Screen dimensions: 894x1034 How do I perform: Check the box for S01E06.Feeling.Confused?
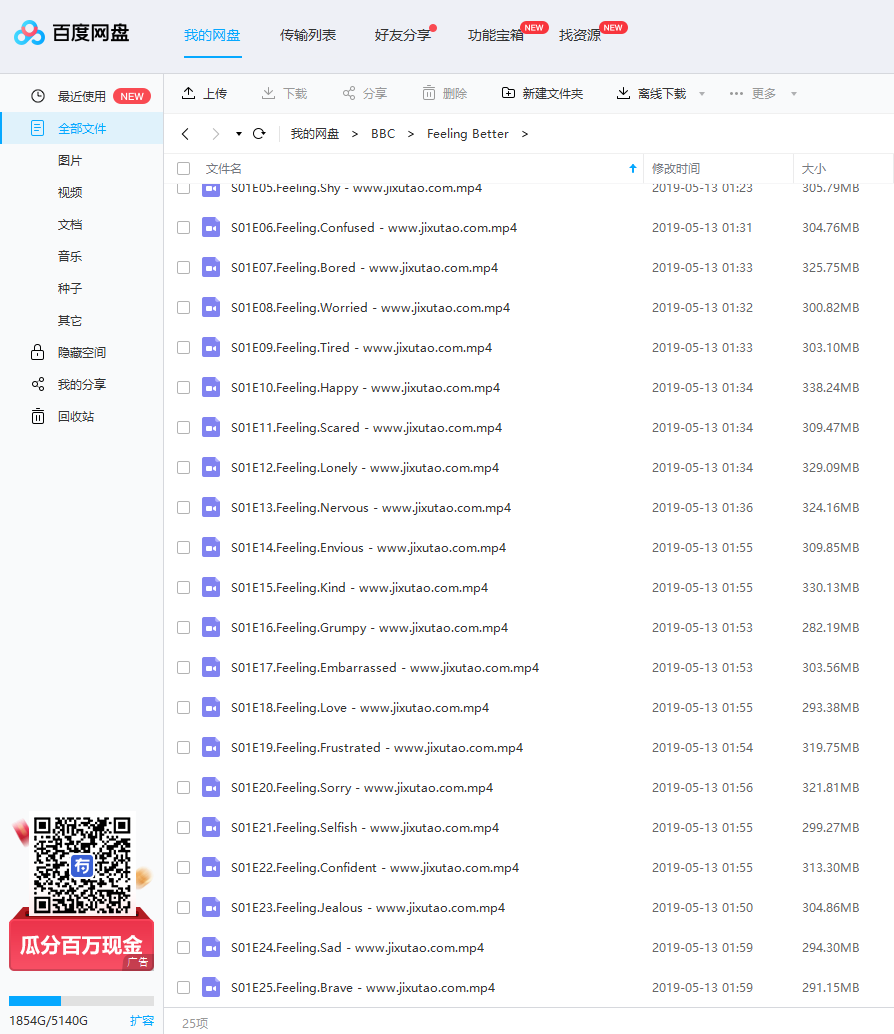click(x=183, y=227)
